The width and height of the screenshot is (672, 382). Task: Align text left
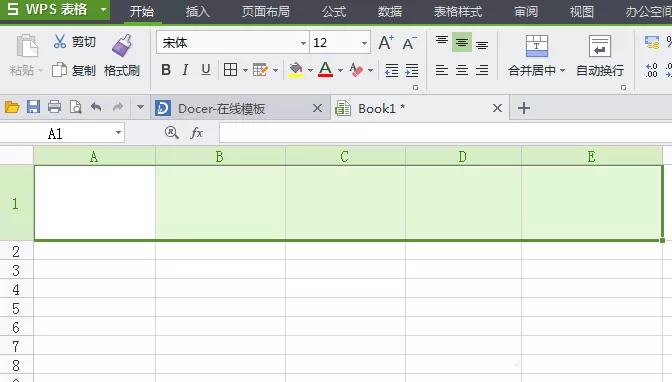tap(442, 70)
